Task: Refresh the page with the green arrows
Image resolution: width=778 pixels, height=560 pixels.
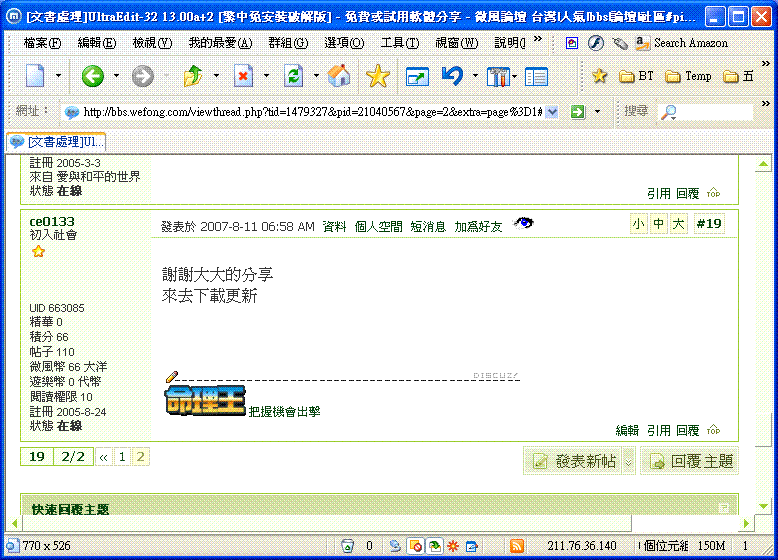Action: tap(293, 76)
